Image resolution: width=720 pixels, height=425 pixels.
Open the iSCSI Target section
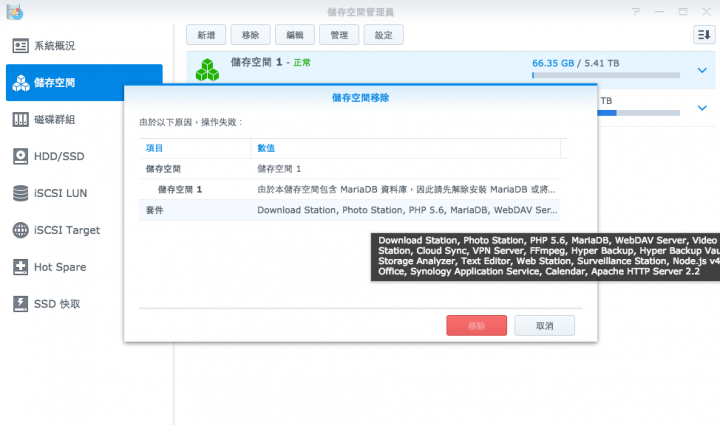tap(65, 230)
